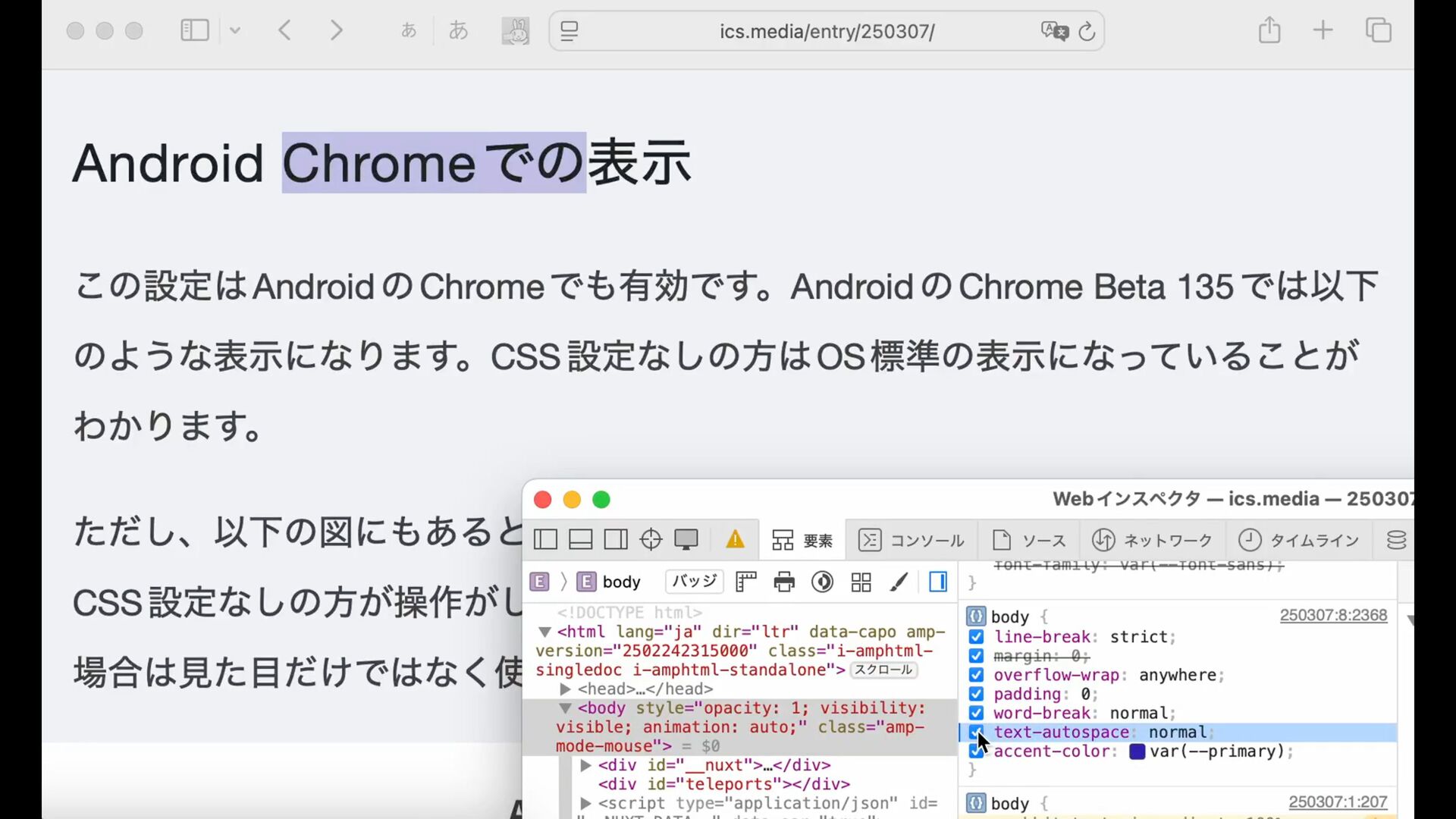This screenshot has width=1456, height=819.
Task: Open the ネットワーク tab
Action: (x=1153, y=540)
